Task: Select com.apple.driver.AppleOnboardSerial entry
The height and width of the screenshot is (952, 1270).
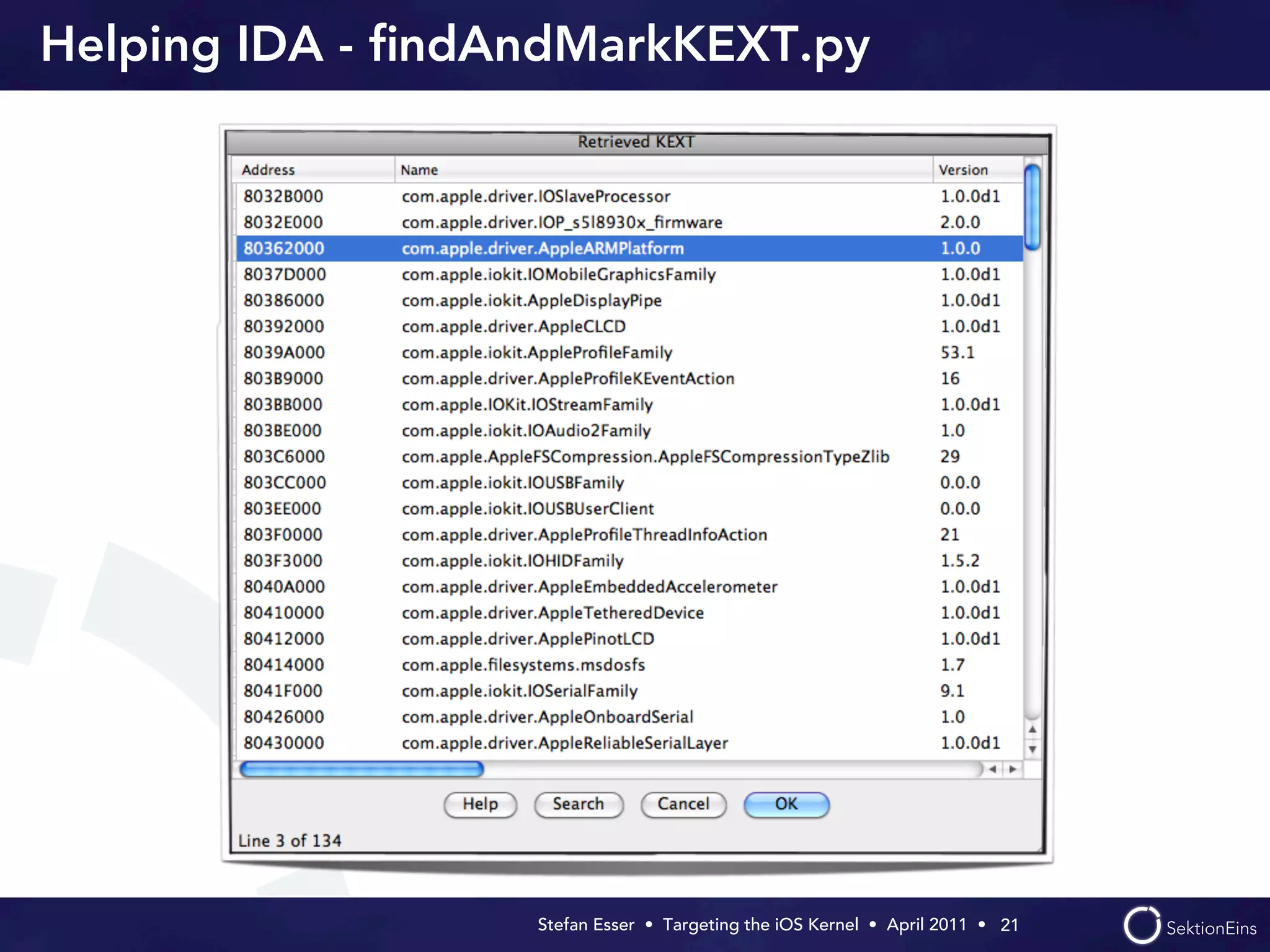Action: [x=629, y=717]
